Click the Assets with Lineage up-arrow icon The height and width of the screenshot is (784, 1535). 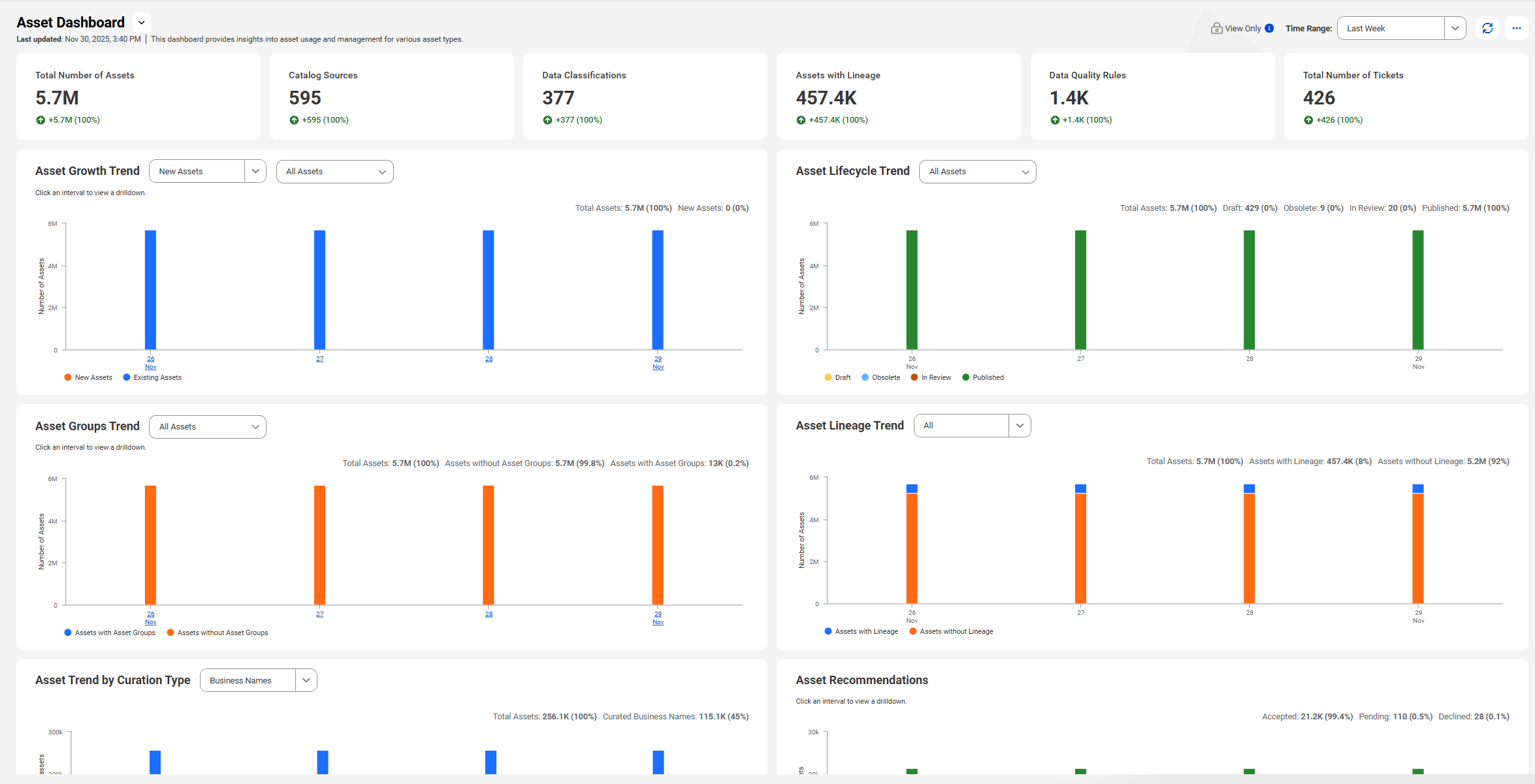click(x=801, y=120)
